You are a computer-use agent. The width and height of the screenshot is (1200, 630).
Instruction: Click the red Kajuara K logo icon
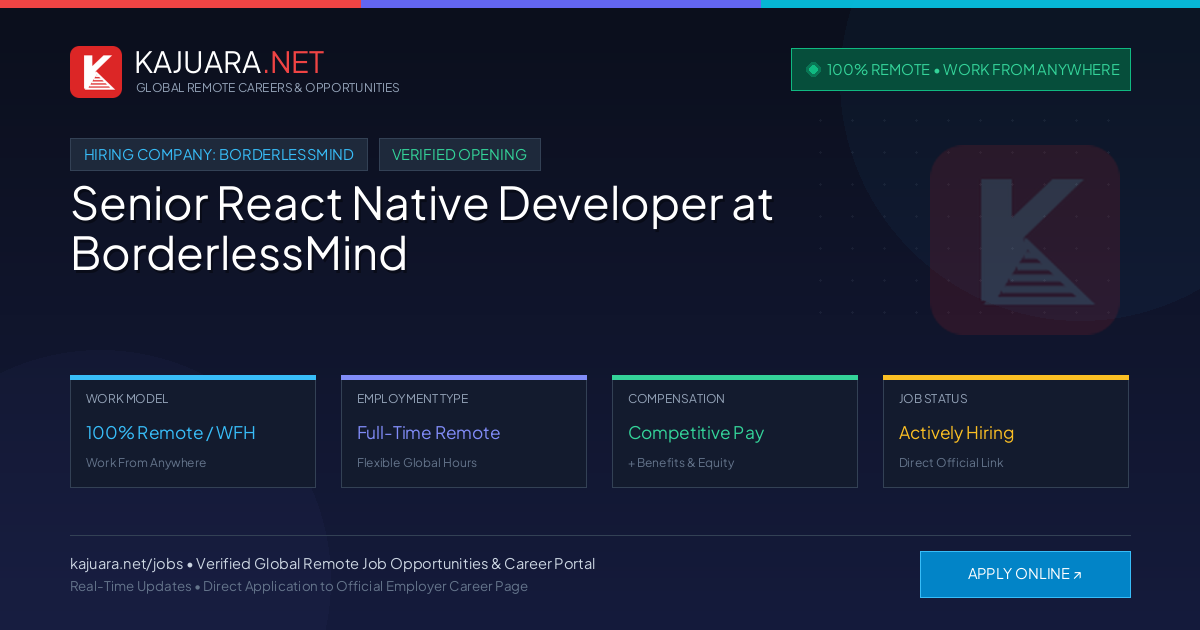(x=96, y=72)
